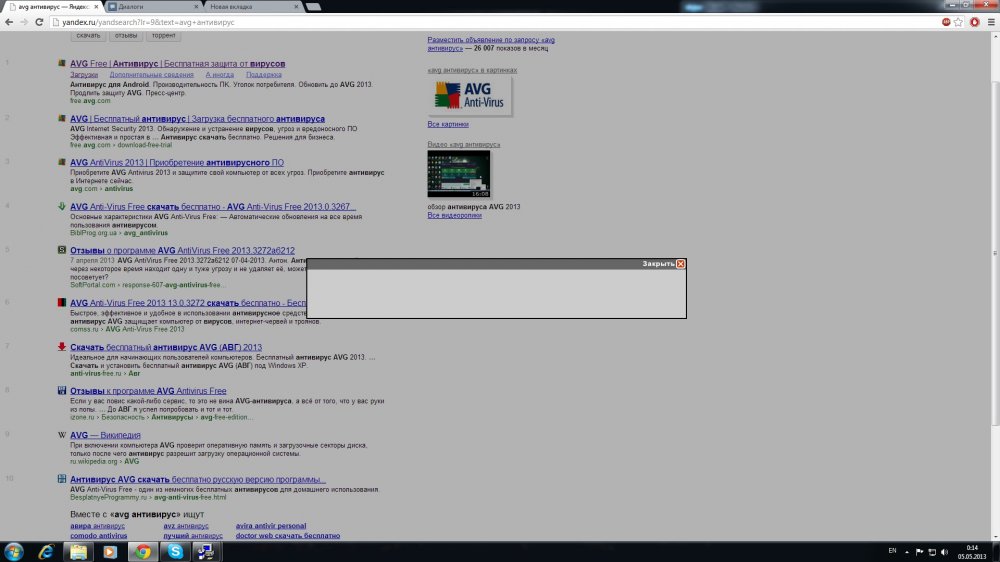Open Windows Media Player from the taskbar
Viewport: 1000px width, 562px height.
(110, 552)
